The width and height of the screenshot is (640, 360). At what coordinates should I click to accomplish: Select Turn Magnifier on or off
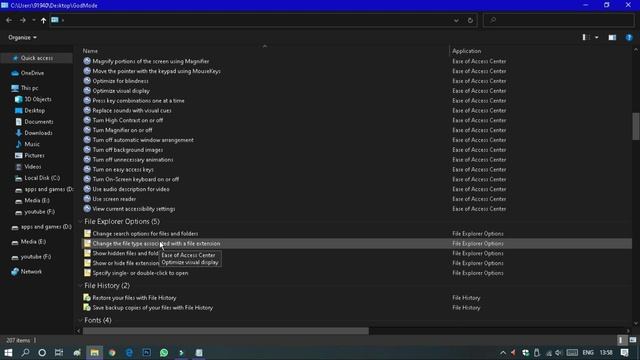pyautogui.click(x=122, y=130)
